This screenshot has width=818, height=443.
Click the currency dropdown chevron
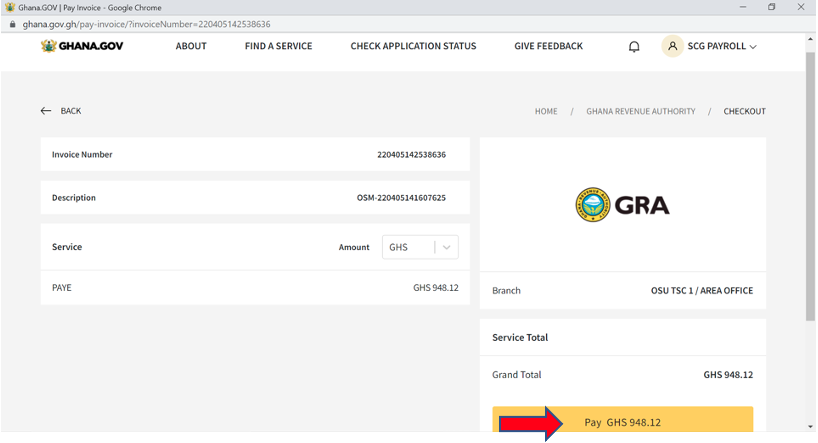click(447, 247)
